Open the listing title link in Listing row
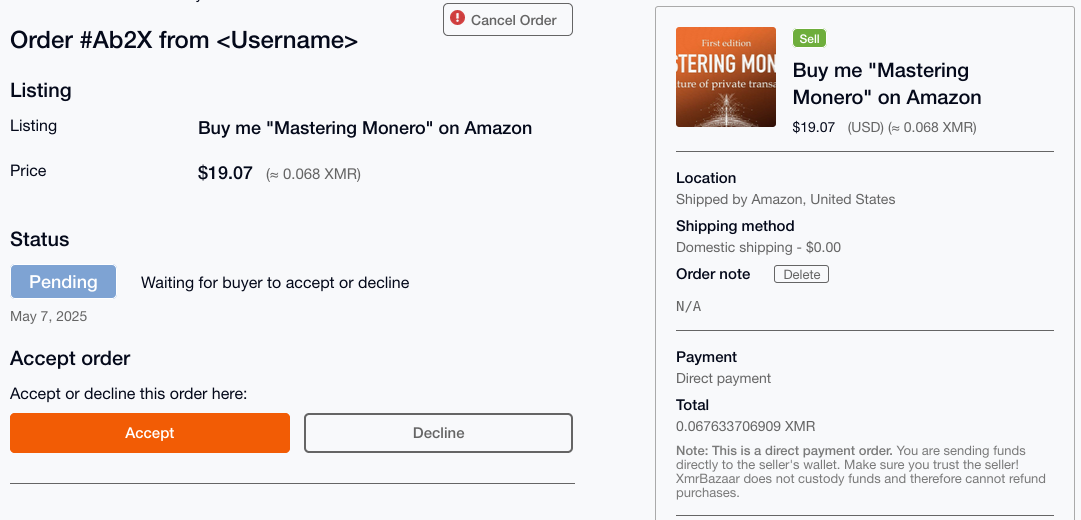This screenshot has height=520, width=1081. [365, 128]
